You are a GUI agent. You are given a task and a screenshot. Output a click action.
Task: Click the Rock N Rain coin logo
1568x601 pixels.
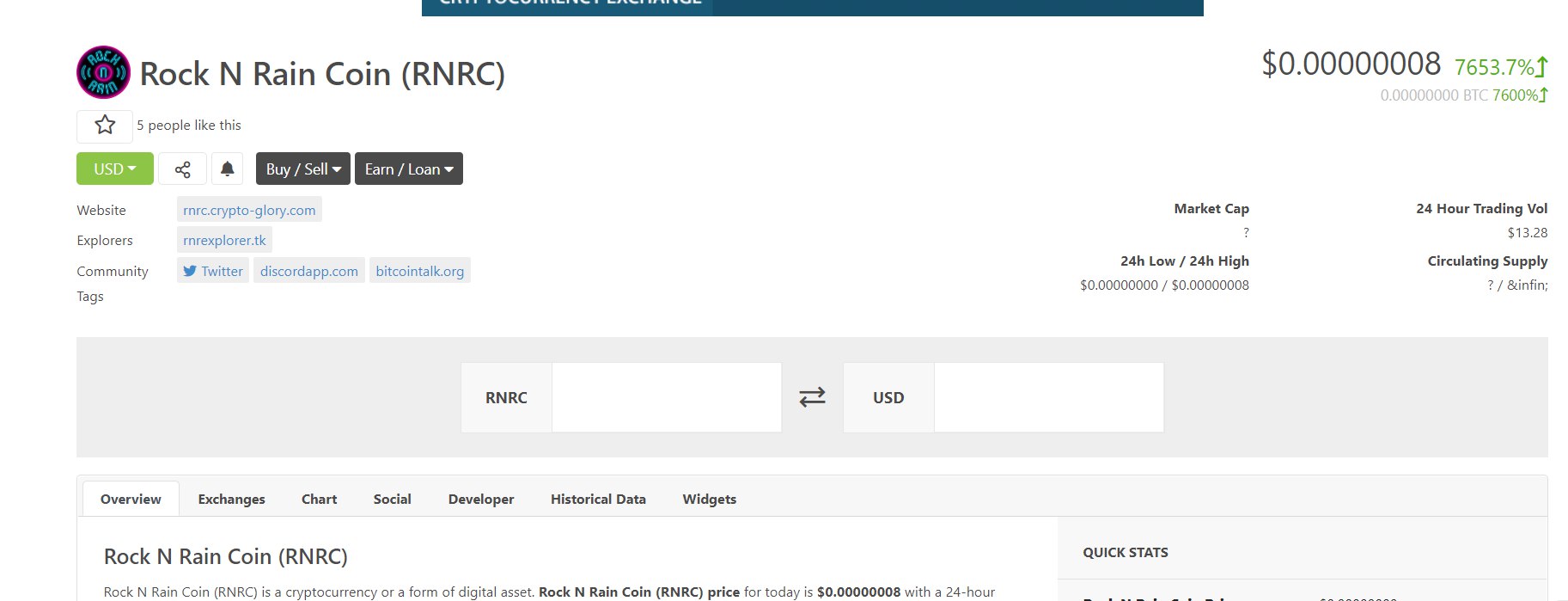(103, 73)
